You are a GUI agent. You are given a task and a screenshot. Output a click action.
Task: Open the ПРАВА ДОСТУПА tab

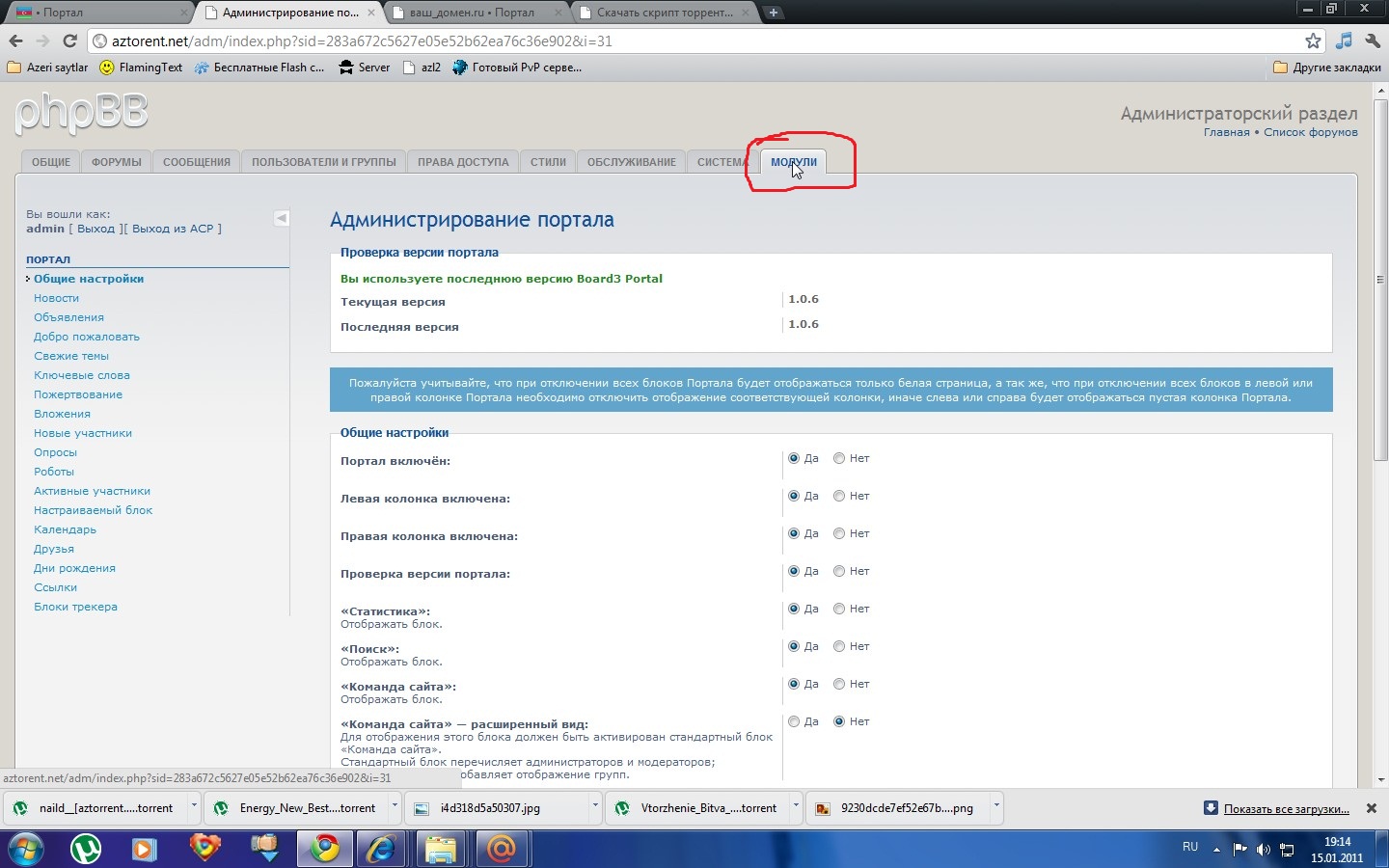click(x=463, y=162)
